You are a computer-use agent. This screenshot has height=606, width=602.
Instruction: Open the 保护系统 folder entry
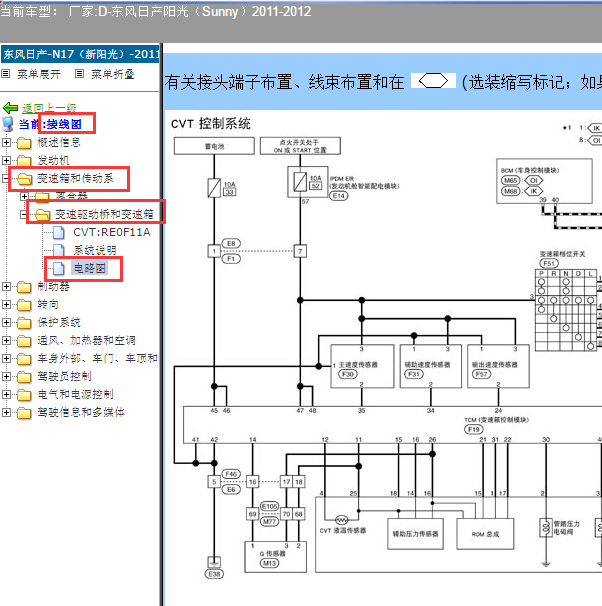59,322
